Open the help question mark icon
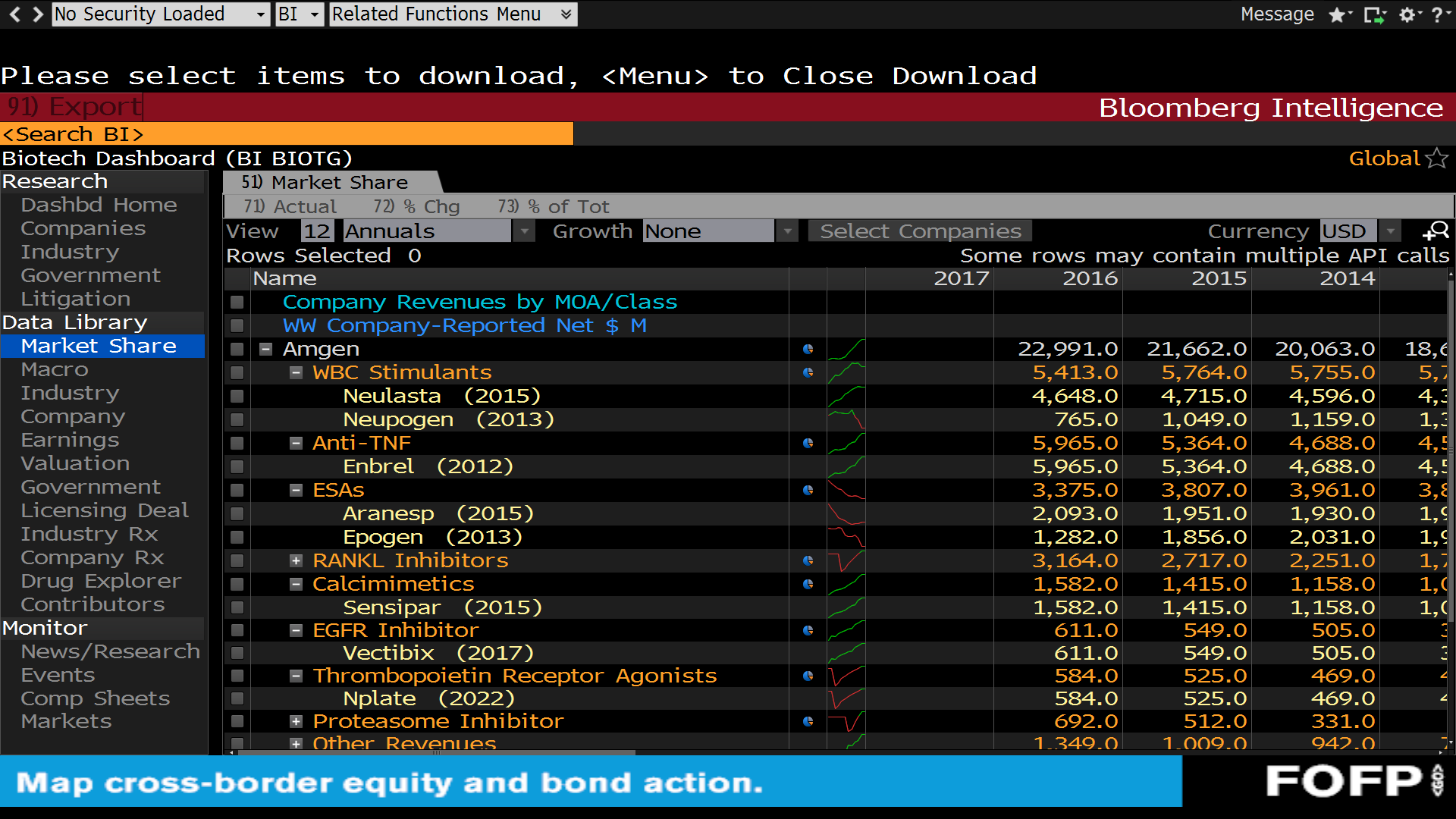The image size is (1456, 819). pyautogui.click(x=1439, y=14)
